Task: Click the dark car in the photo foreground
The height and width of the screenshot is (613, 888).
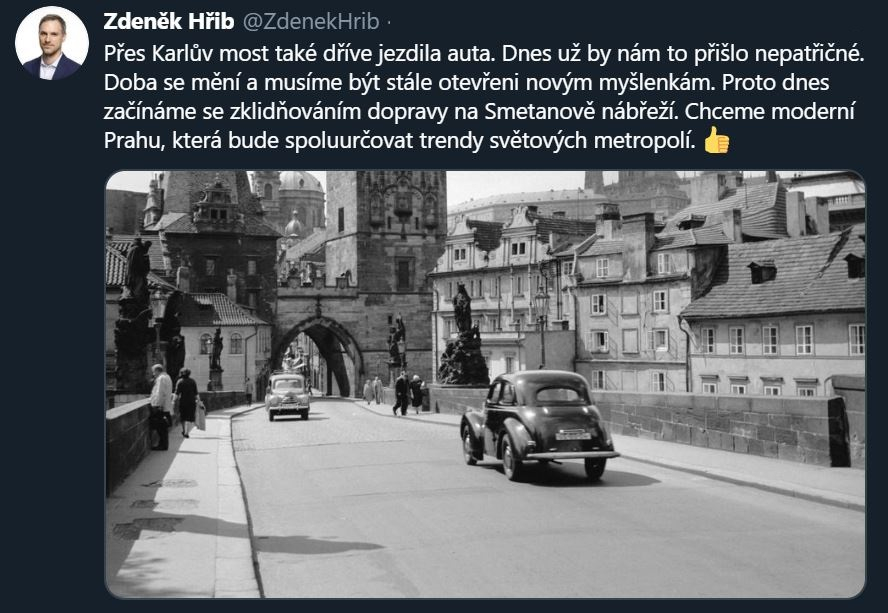Action: tap(538, 425)
